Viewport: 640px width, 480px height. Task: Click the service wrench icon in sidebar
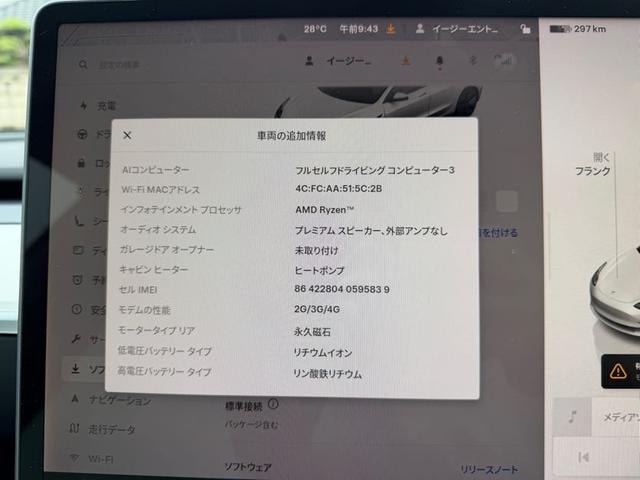76,339
